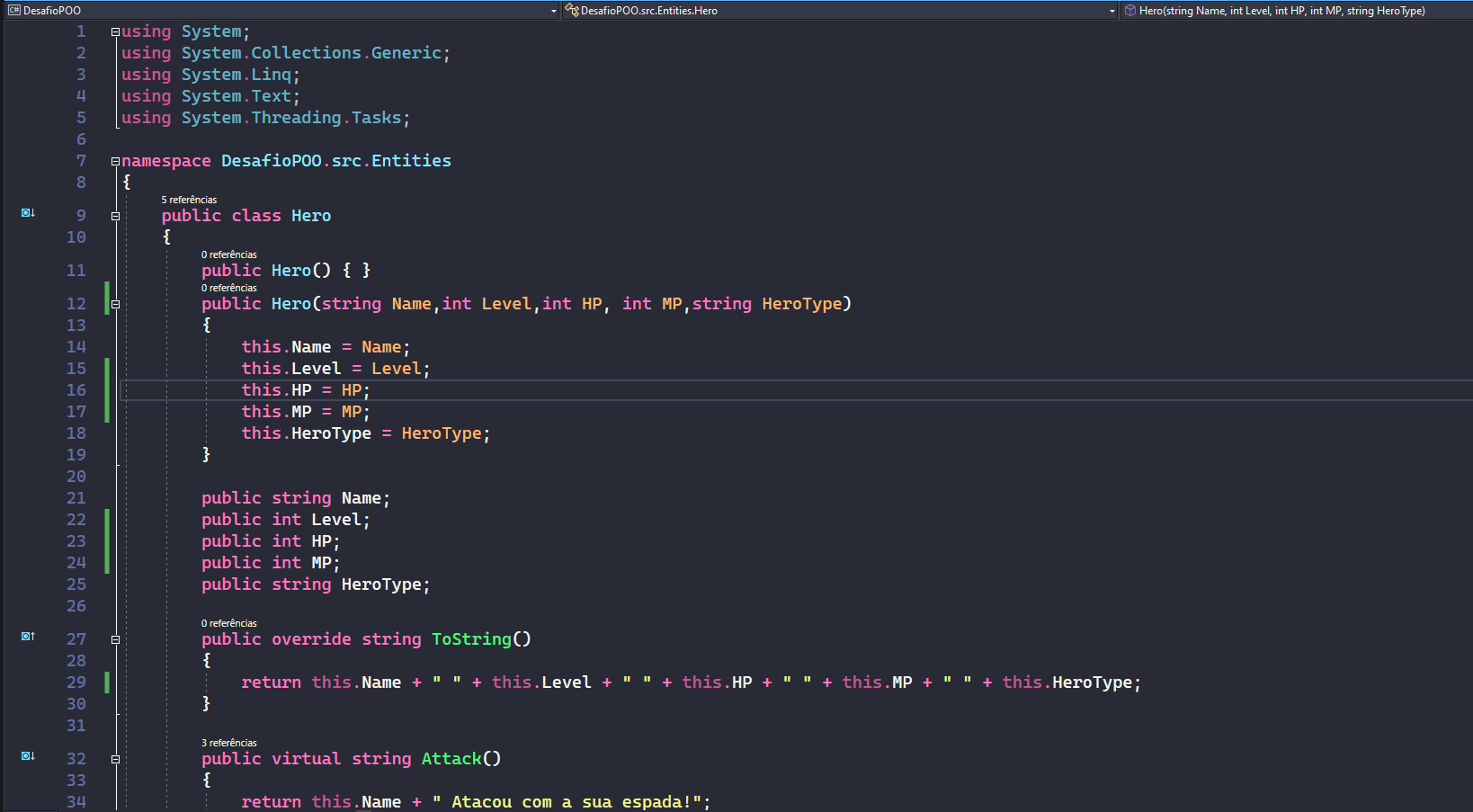Image resolution: width=1473 pixels, height=812 pixels.
Task: Click the inheritance margin icon beside line 9
Action: (27, 213)
